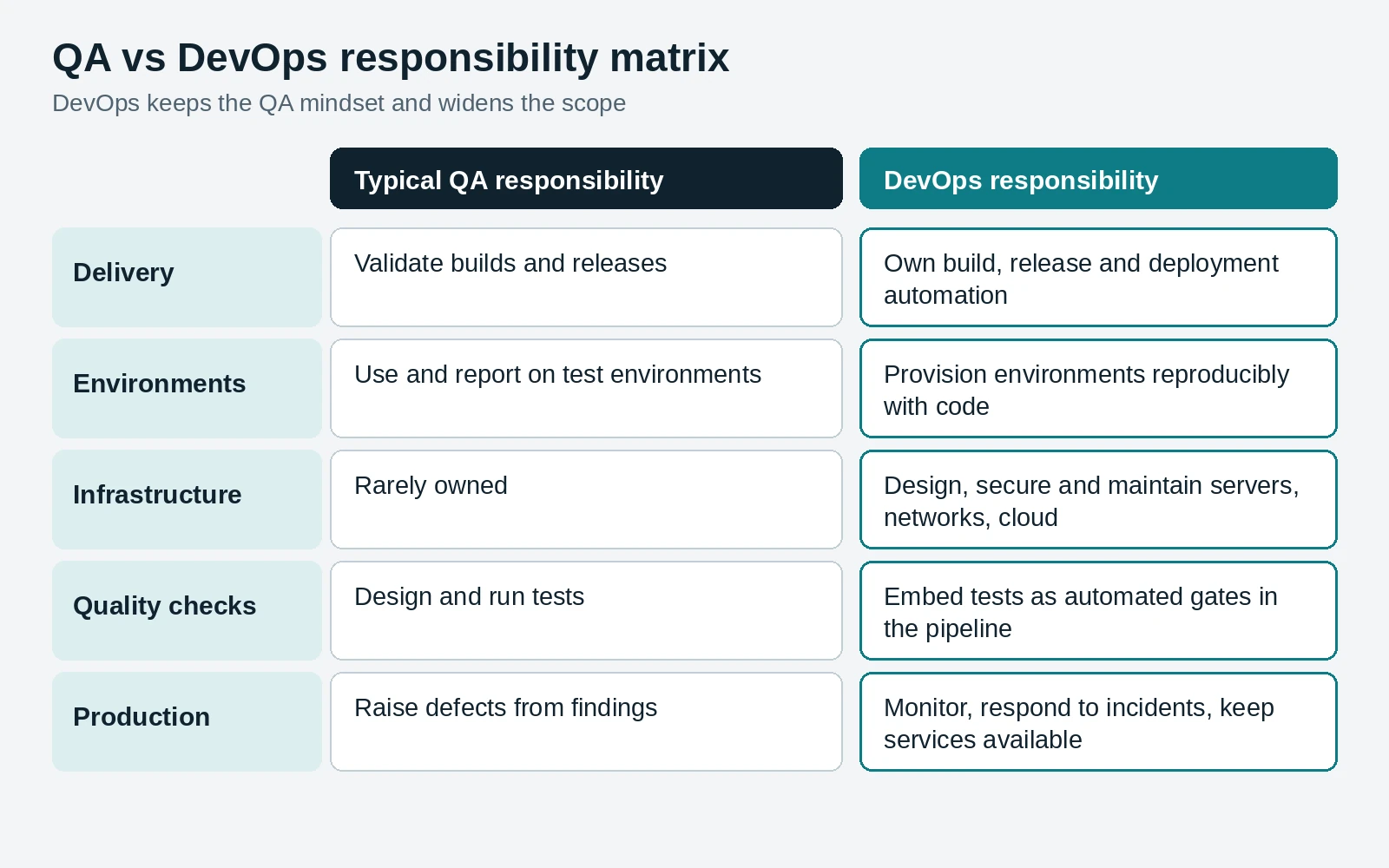Click the 'Quality checks' row label
Image resolution: width=1389 pixels, height=868 pixels.
point(187,611)
